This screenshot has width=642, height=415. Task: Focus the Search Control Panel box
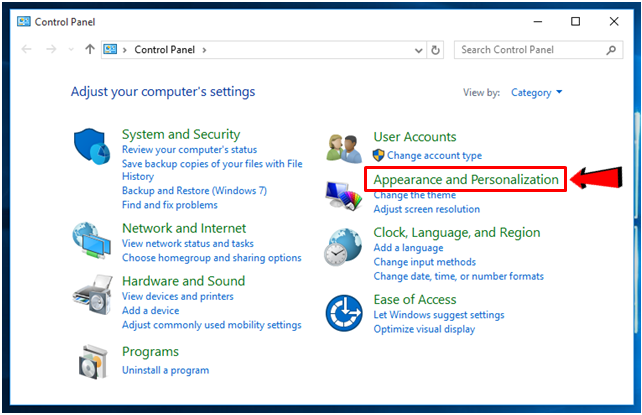point(538,50)
